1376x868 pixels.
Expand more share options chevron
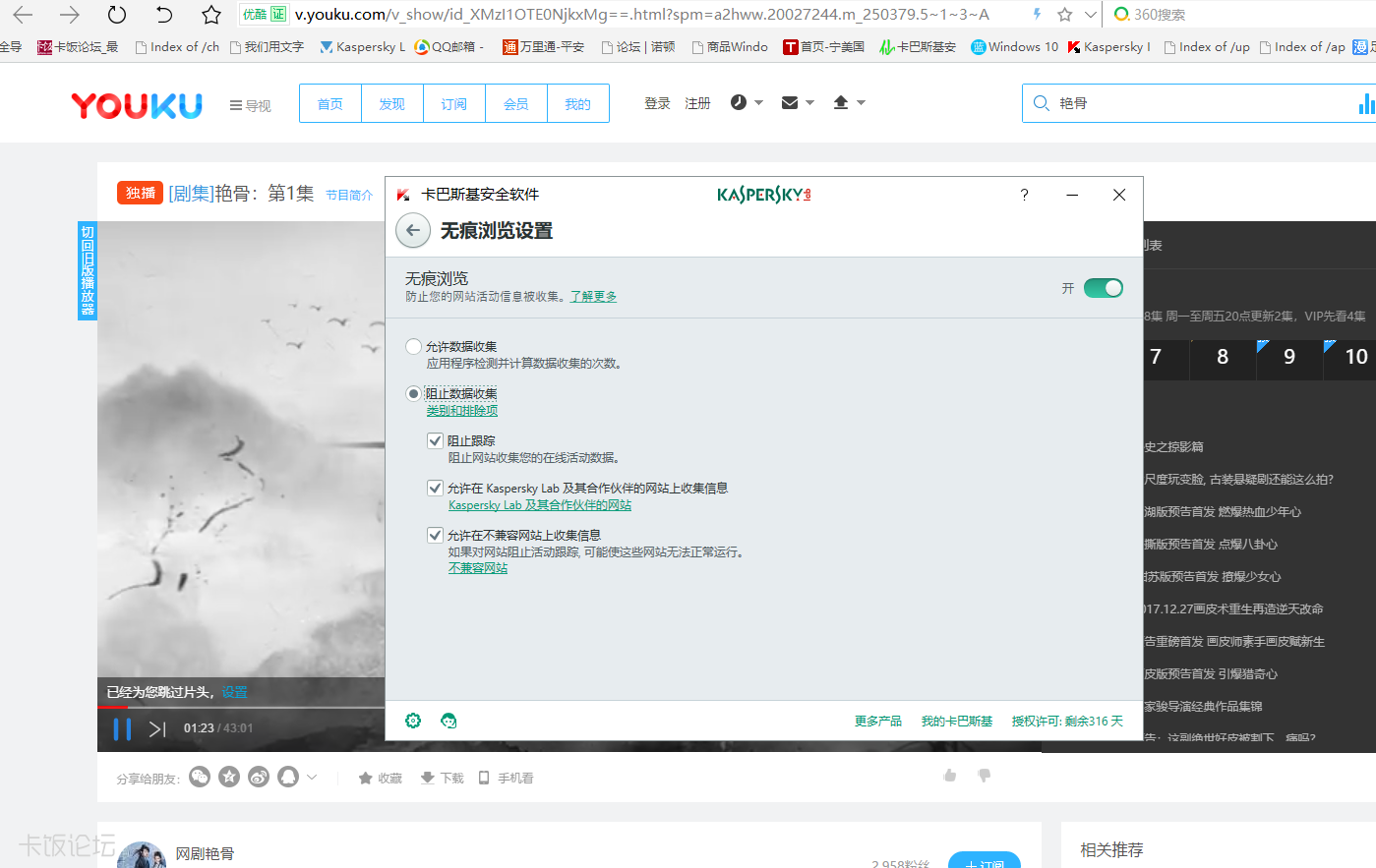click(312, 777)
